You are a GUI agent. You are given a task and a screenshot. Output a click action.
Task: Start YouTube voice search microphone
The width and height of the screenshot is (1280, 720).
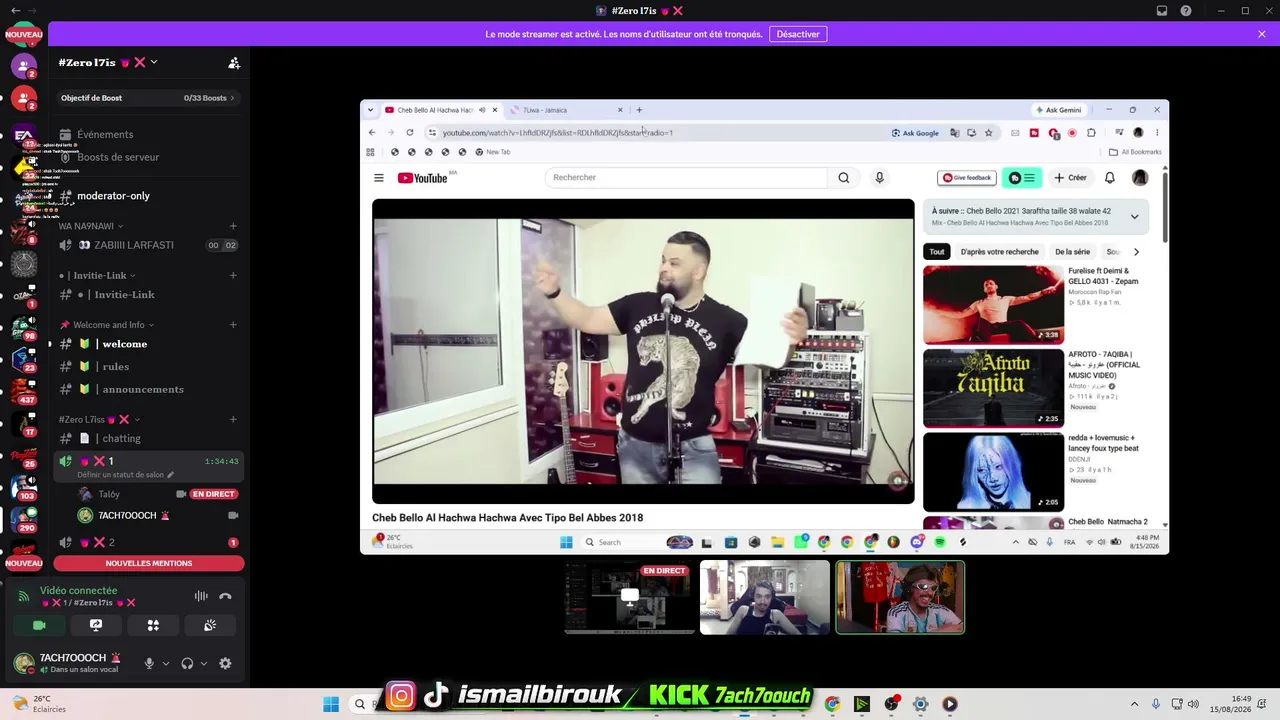pyautogui.click(x=880, y=178)
